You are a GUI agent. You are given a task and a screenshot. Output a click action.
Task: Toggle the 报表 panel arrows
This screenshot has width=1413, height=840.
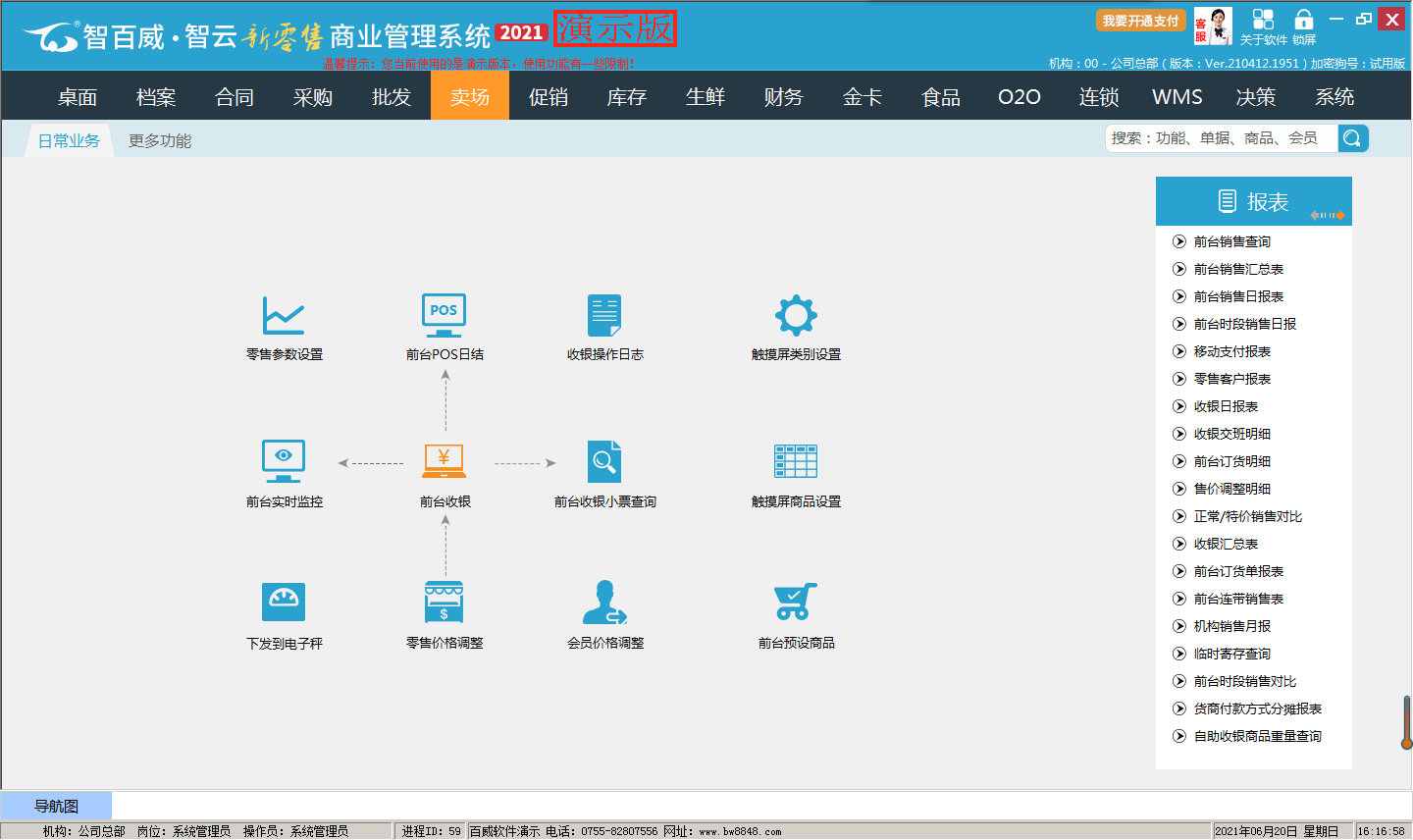(1327, 215)
